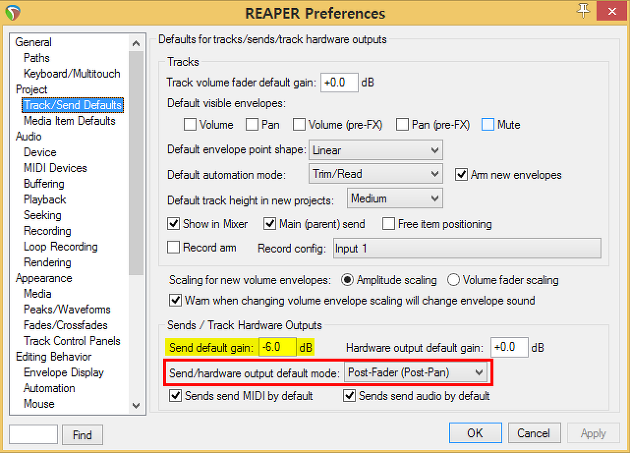Click the track volume fader default gain field
The image size is (630, 453).
point(339,83)
